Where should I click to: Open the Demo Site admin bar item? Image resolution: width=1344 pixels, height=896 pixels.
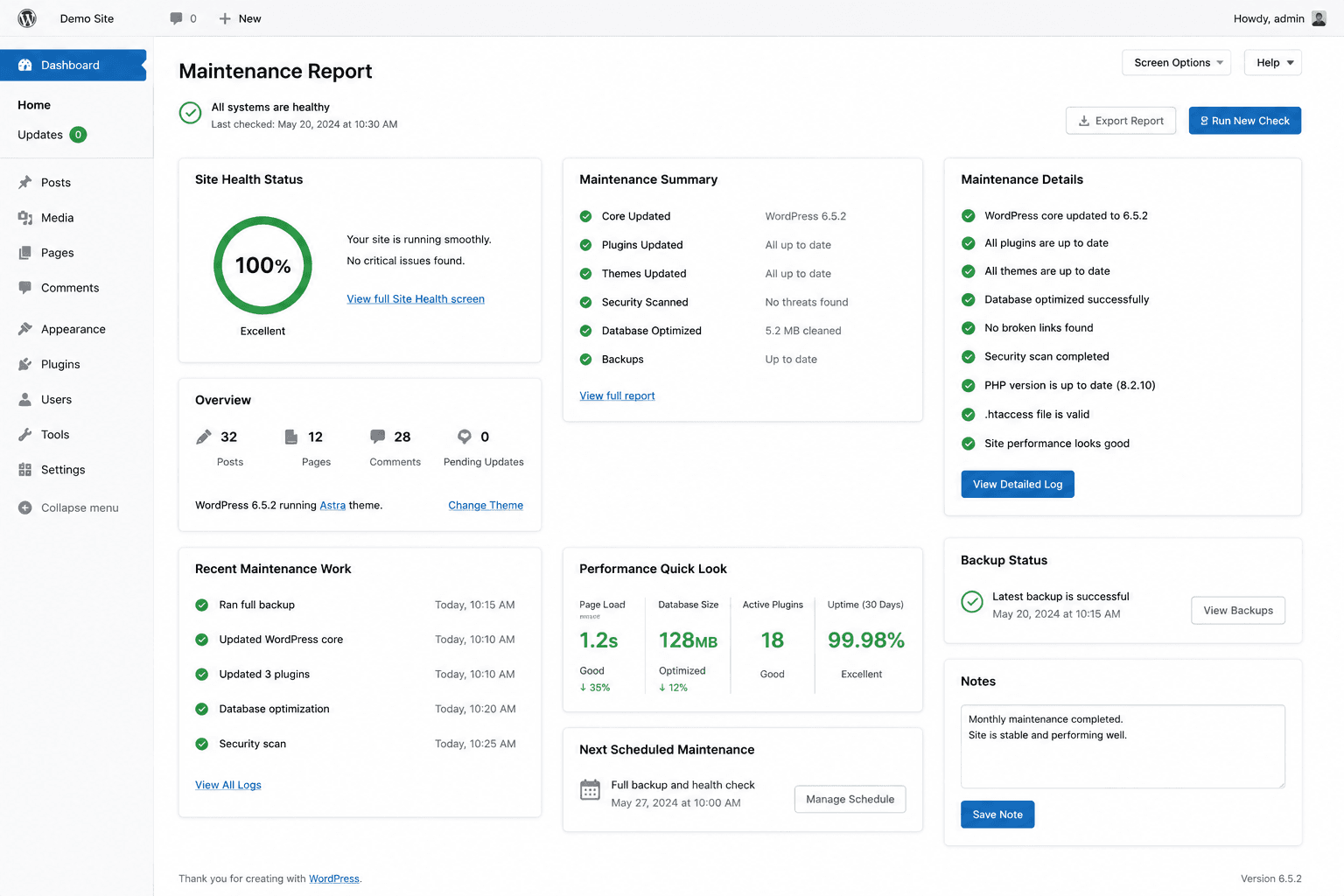tap(87, 18)
